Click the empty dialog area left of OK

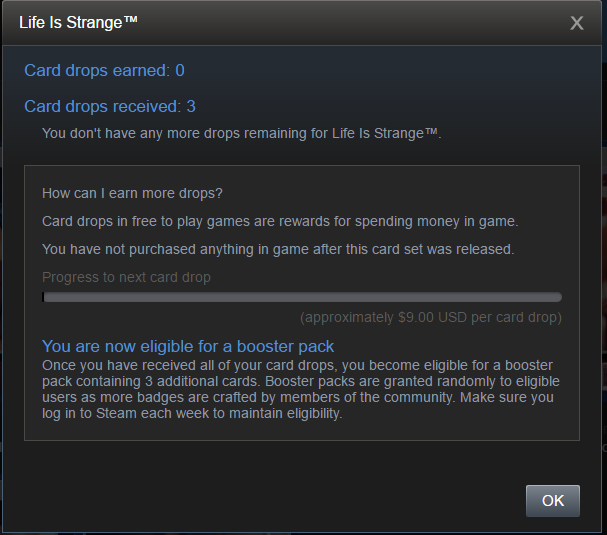coord(271,501)
